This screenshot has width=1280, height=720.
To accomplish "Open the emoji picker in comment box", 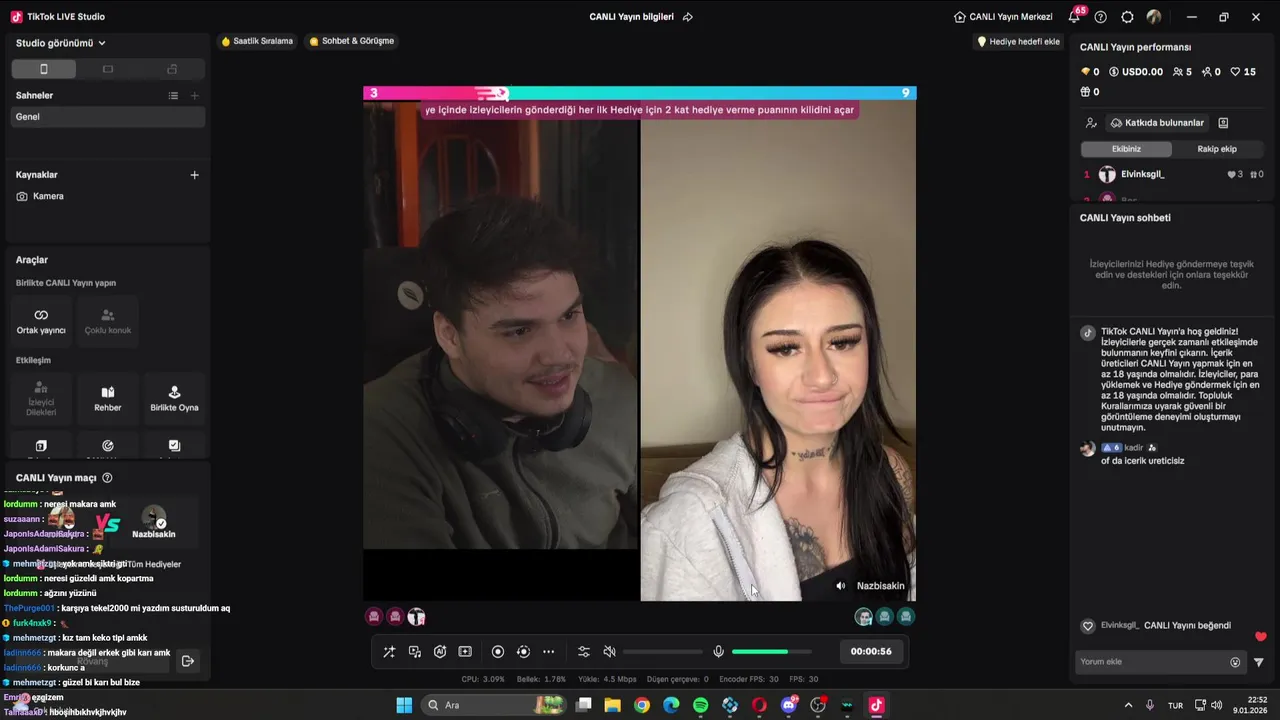I will tap(1235, 662).
